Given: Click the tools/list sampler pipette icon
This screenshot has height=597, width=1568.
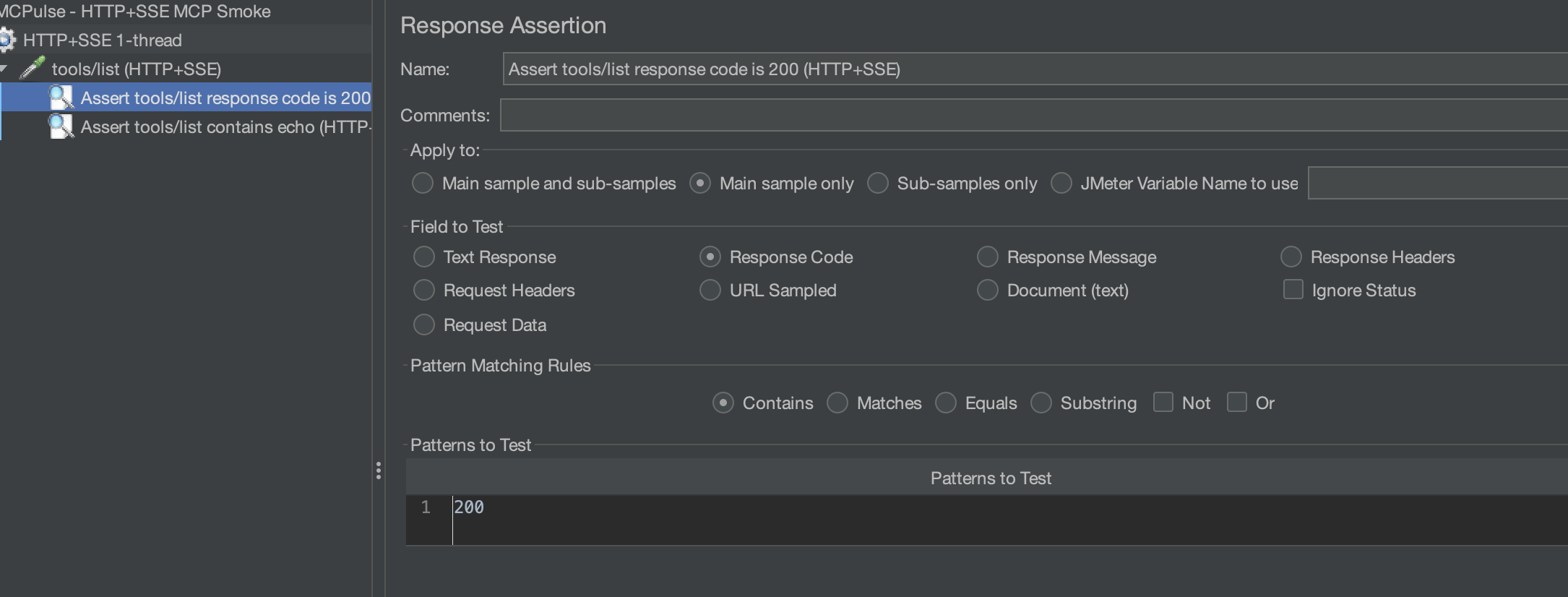Looking at the screenshot, I should [33, 68].
